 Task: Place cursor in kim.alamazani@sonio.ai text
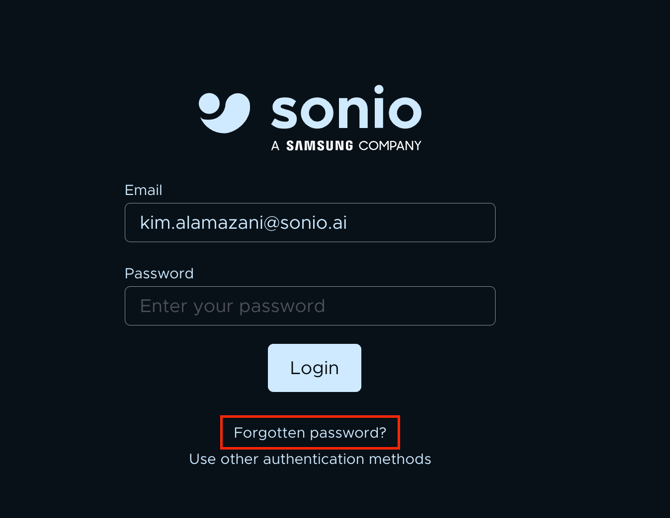pyautogui.click(x=243, y=223)
